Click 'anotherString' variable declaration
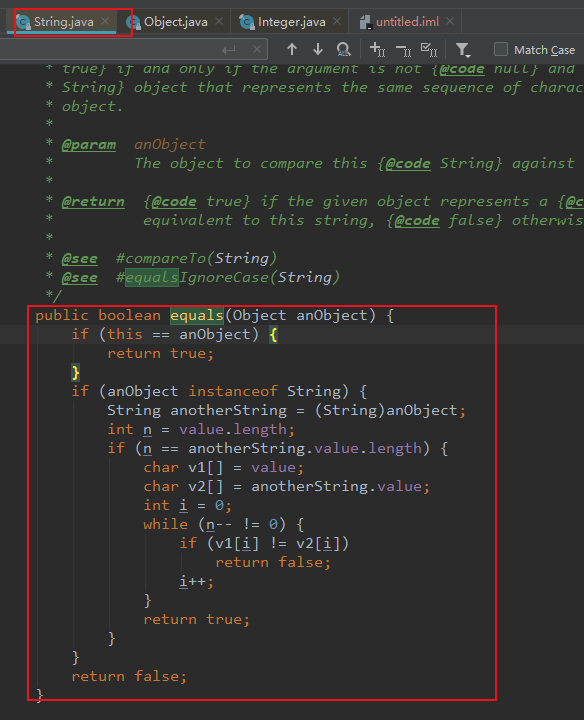The width and height of the screenshot is (584, 720). click(229, 410)
